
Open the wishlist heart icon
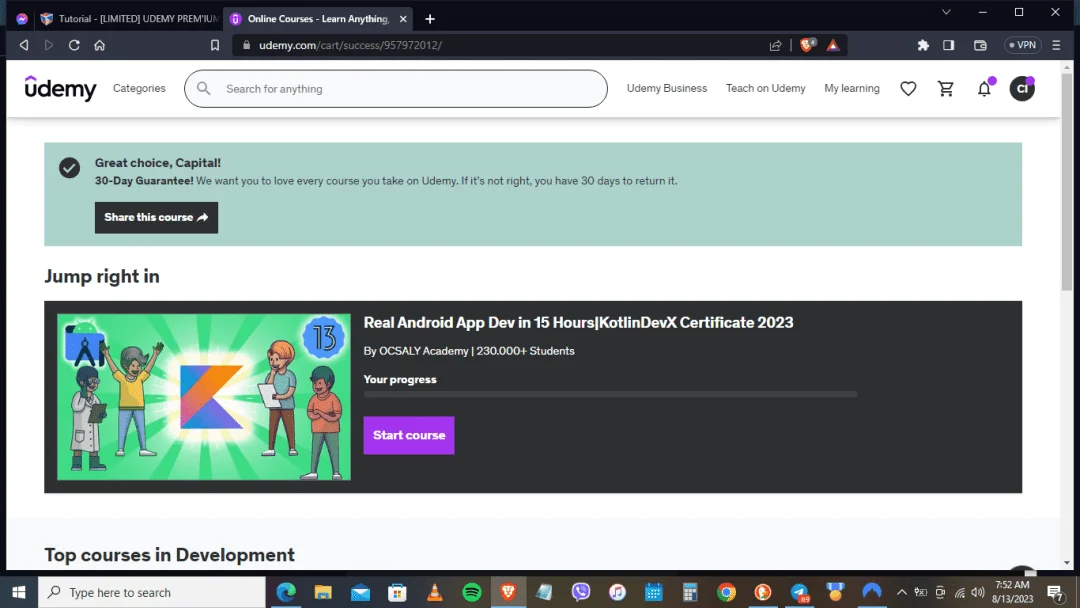908,88
